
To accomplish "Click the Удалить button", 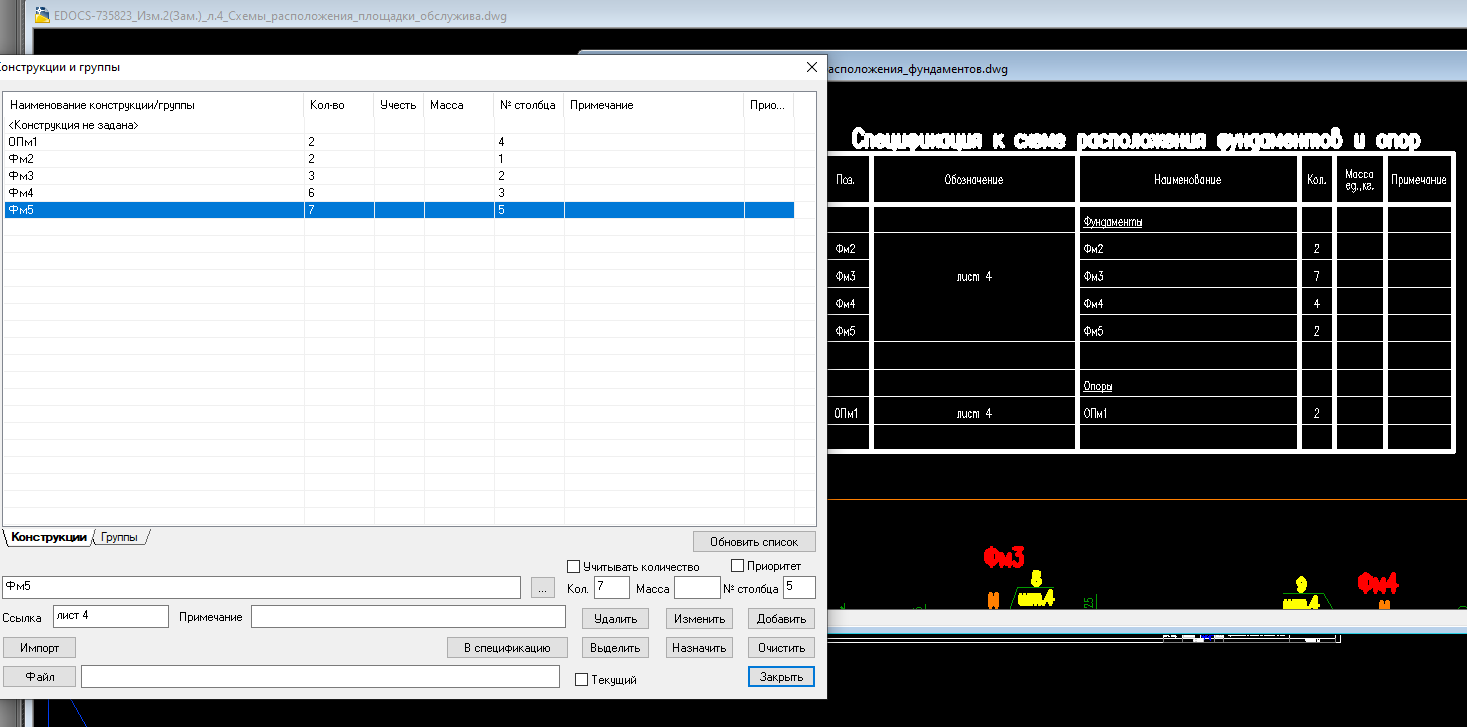I will (x=615, y=619).
